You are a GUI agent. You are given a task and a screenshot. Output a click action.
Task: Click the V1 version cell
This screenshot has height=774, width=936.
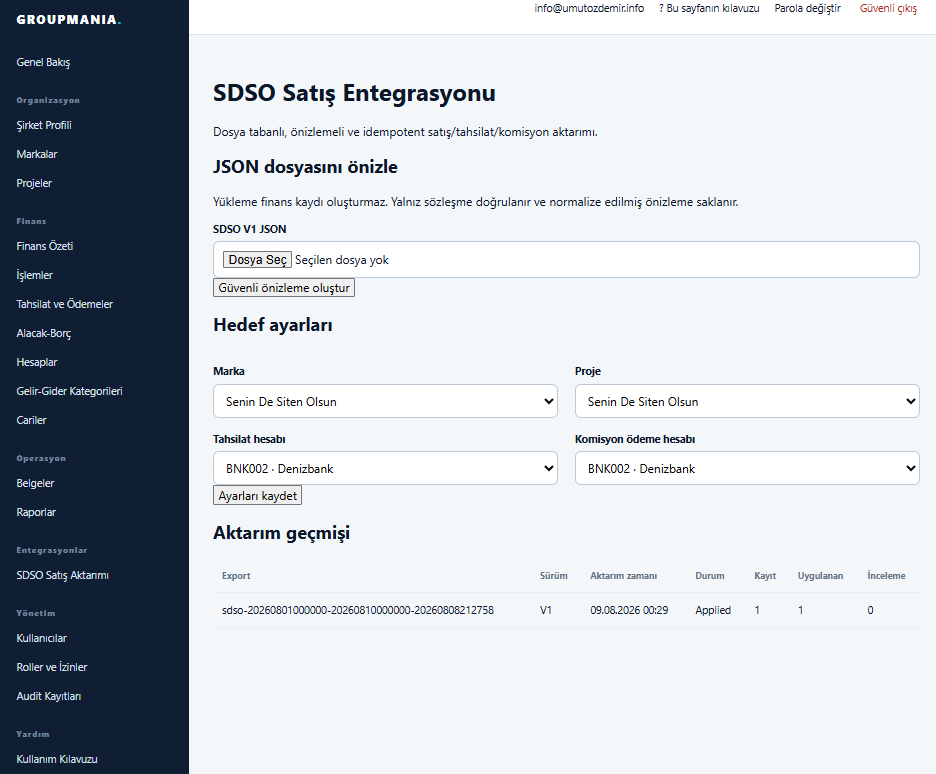point(546,610)
